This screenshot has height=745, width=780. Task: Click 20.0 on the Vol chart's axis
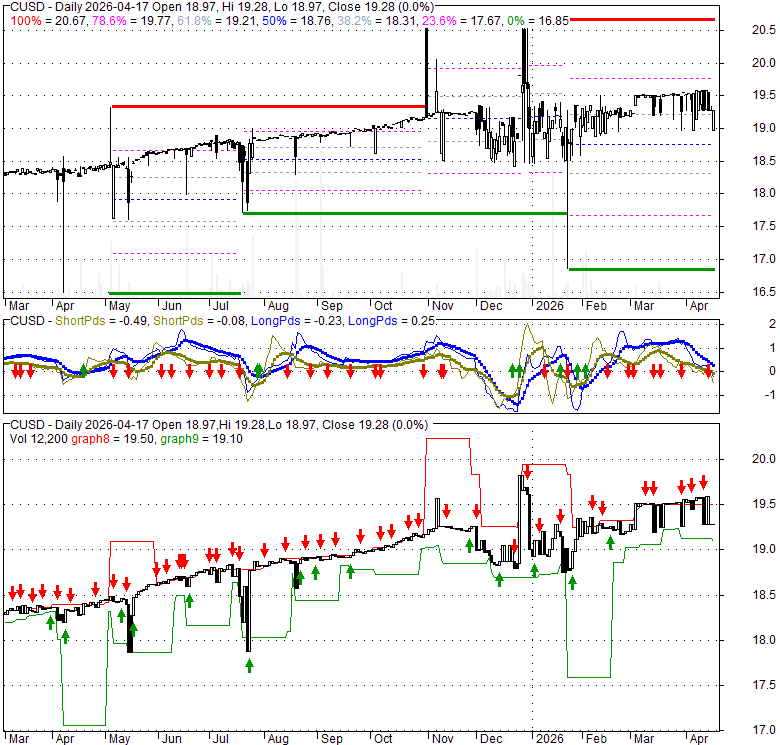(x=763, y=459)
